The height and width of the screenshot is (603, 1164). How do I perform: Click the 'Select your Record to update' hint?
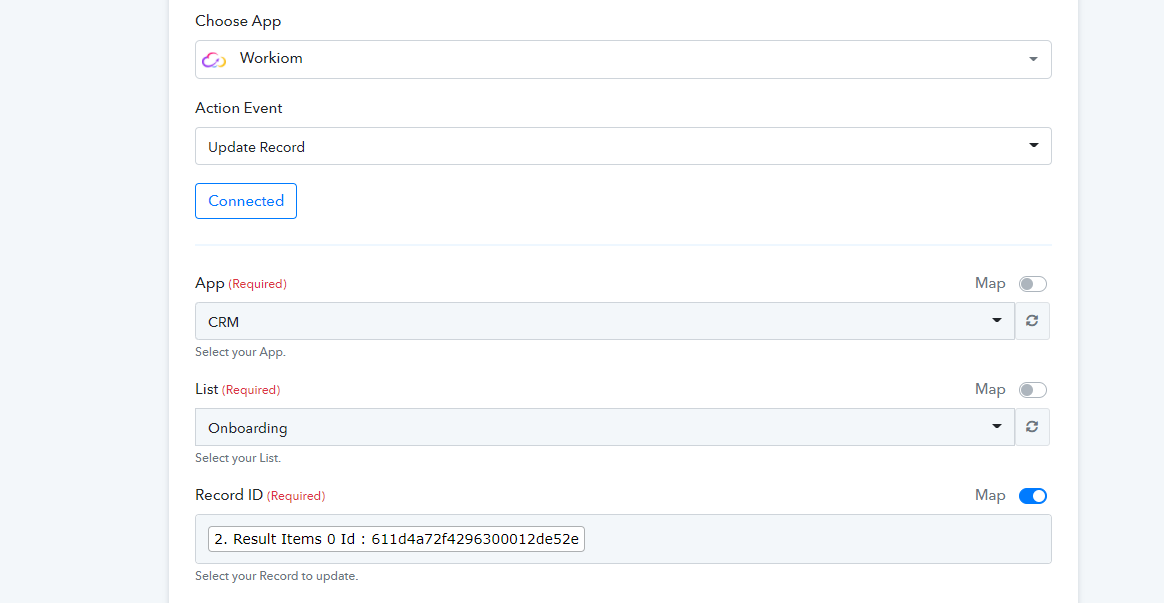[276, 576]
